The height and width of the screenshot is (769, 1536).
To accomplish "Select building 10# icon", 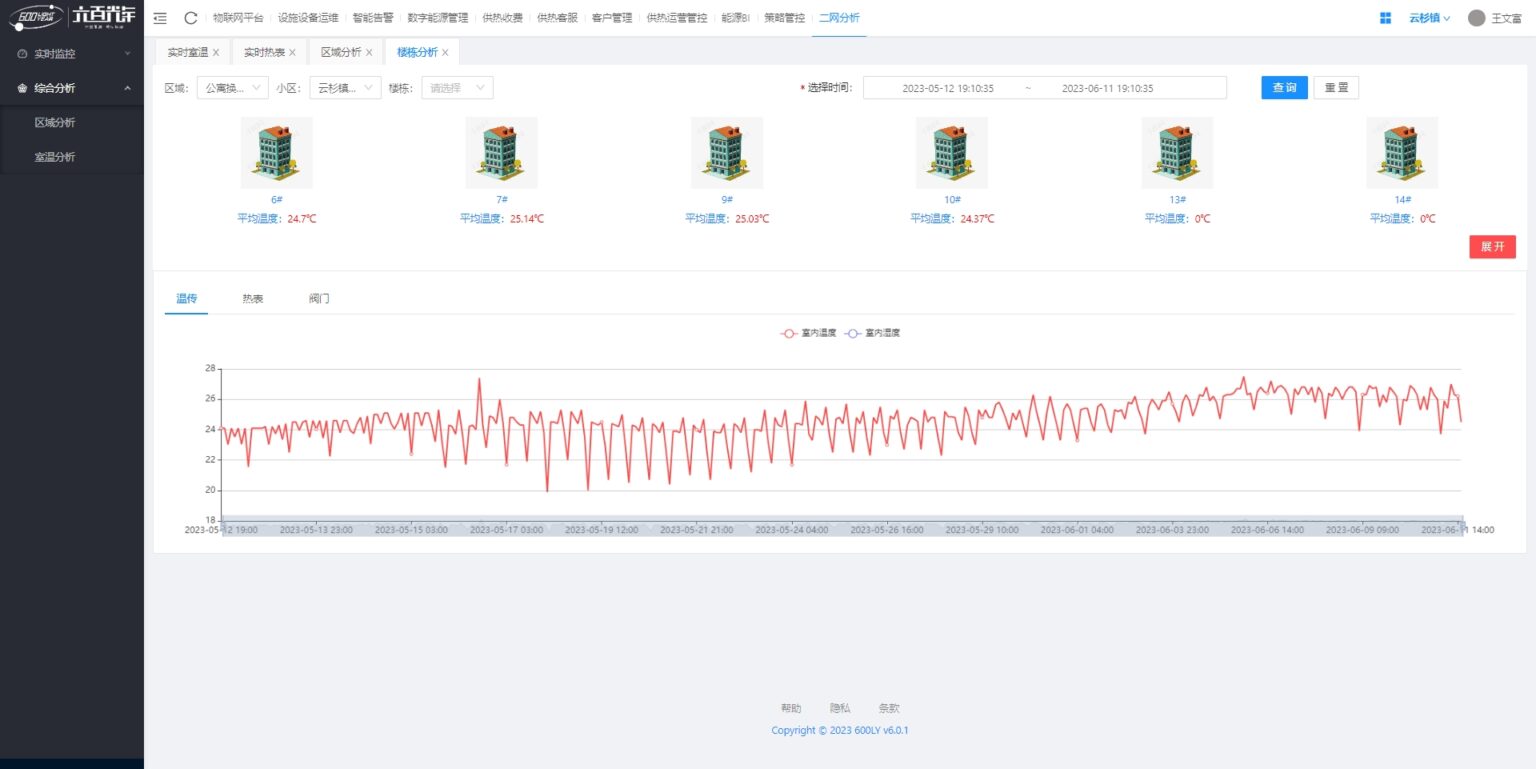I will tap(951, 153).
